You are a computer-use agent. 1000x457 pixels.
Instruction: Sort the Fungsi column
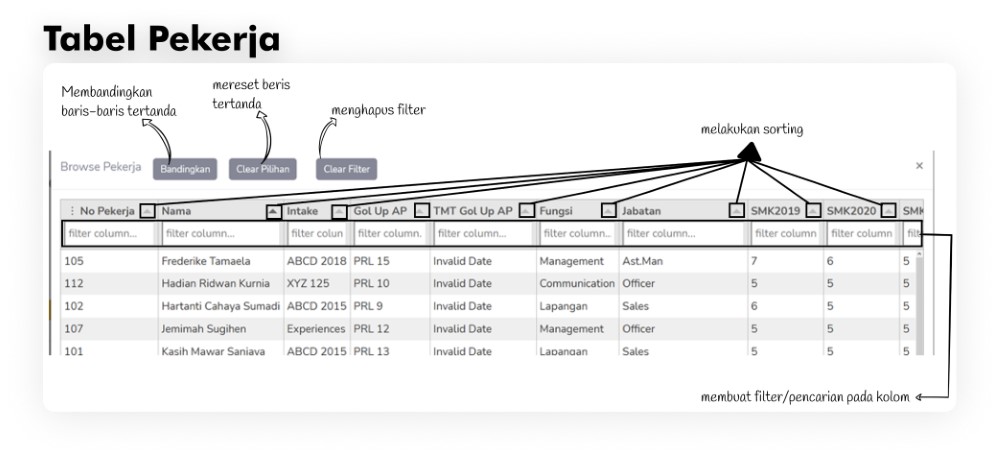[x=609, y=211]
